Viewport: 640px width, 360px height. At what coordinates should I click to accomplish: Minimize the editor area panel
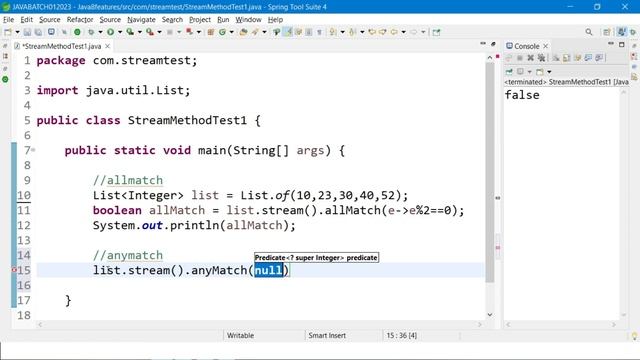[483, 43]
